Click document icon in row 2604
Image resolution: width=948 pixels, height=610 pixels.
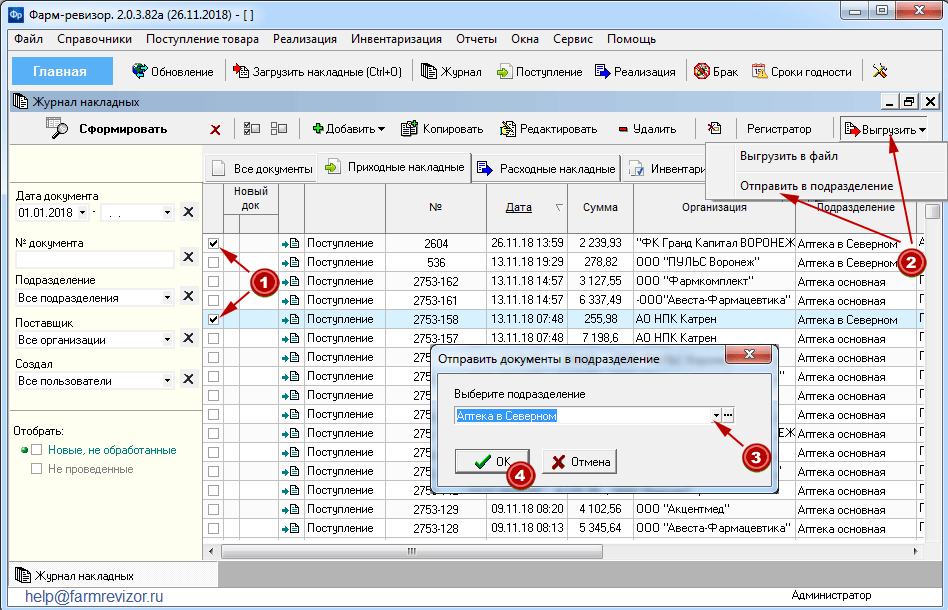(x=291, y=244)
